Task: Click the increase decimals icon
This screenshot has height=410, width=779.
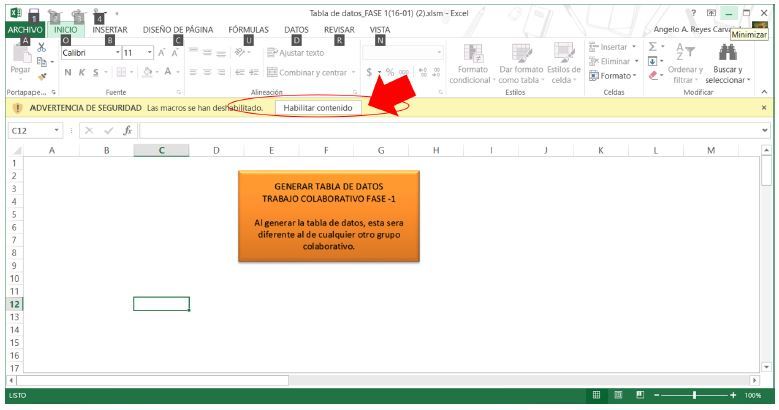Action: [x=423, y=73]
